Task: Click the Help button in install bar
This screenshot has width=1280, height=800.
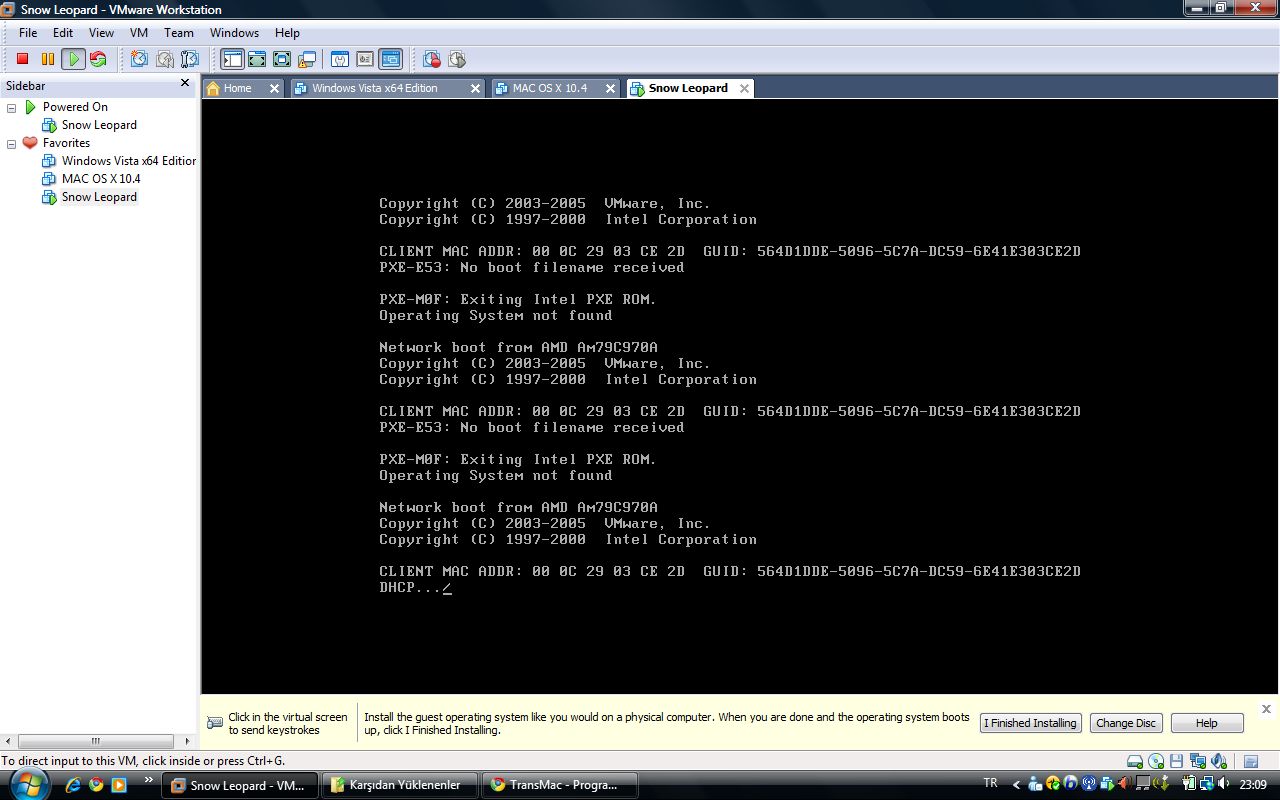Action: click(x=1207, y=723)
